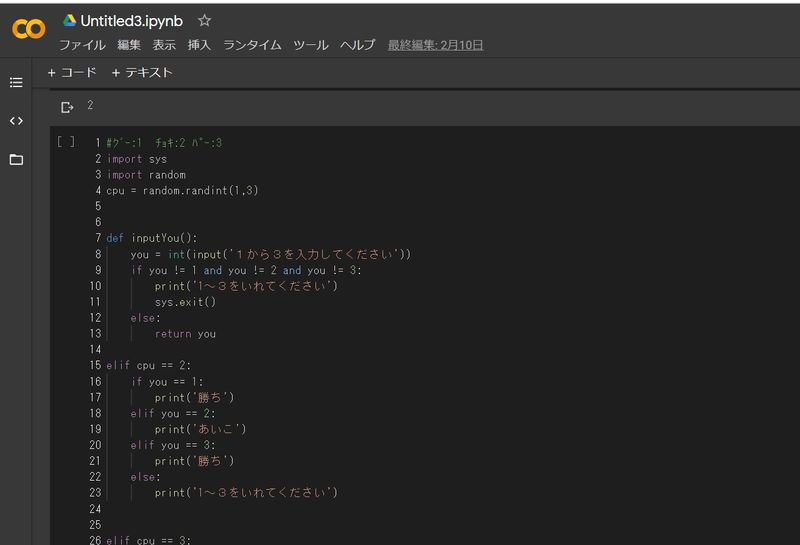
Task: Open the 表示 menu
Action: (x=164, y=45)
